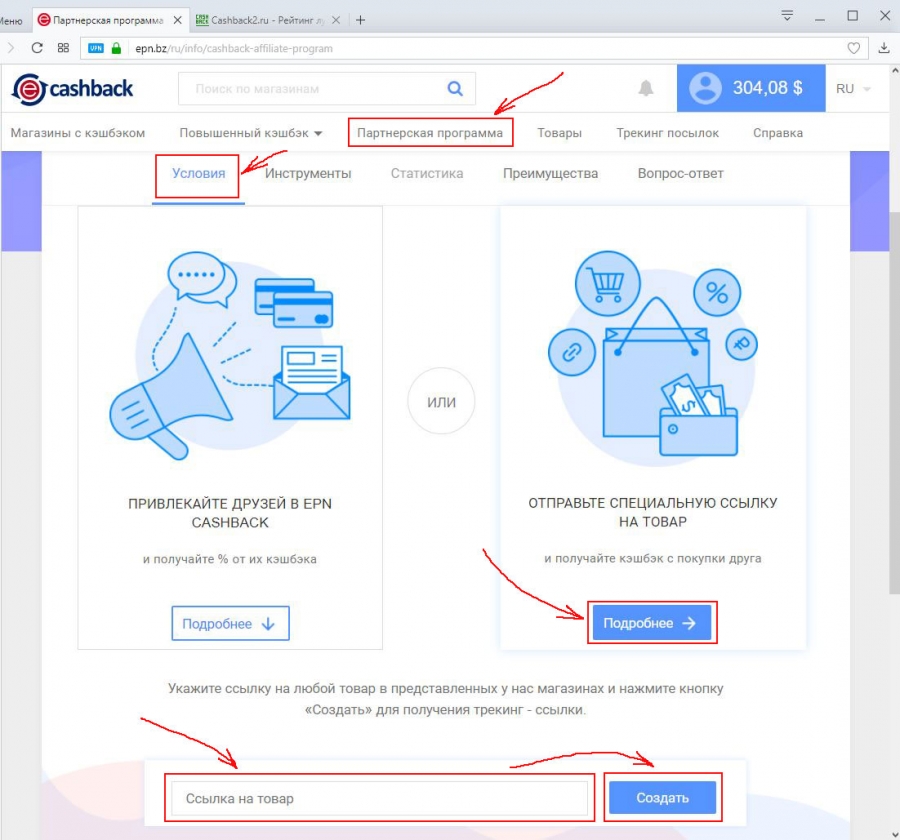Open notifications bell

(x=646, y=88)
